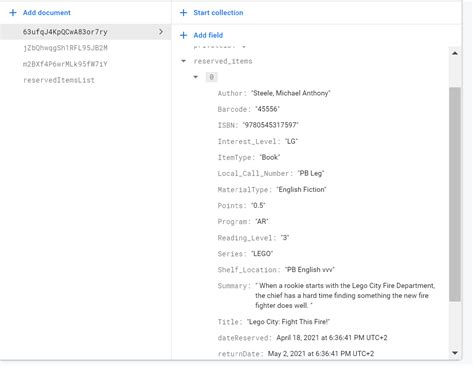Click the Local_Call_Number value PB Leg
This screenshot has width=474, height=366.
(x=311, y=173)
